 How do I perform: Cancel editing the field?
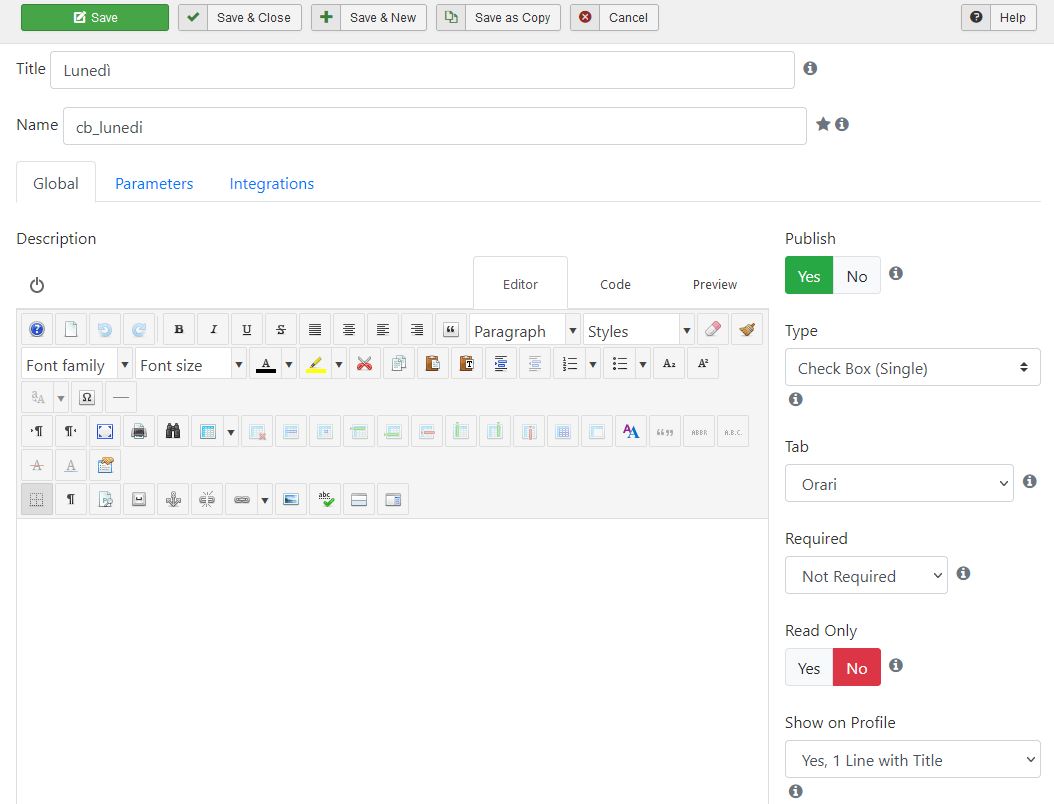pos(614,17)
